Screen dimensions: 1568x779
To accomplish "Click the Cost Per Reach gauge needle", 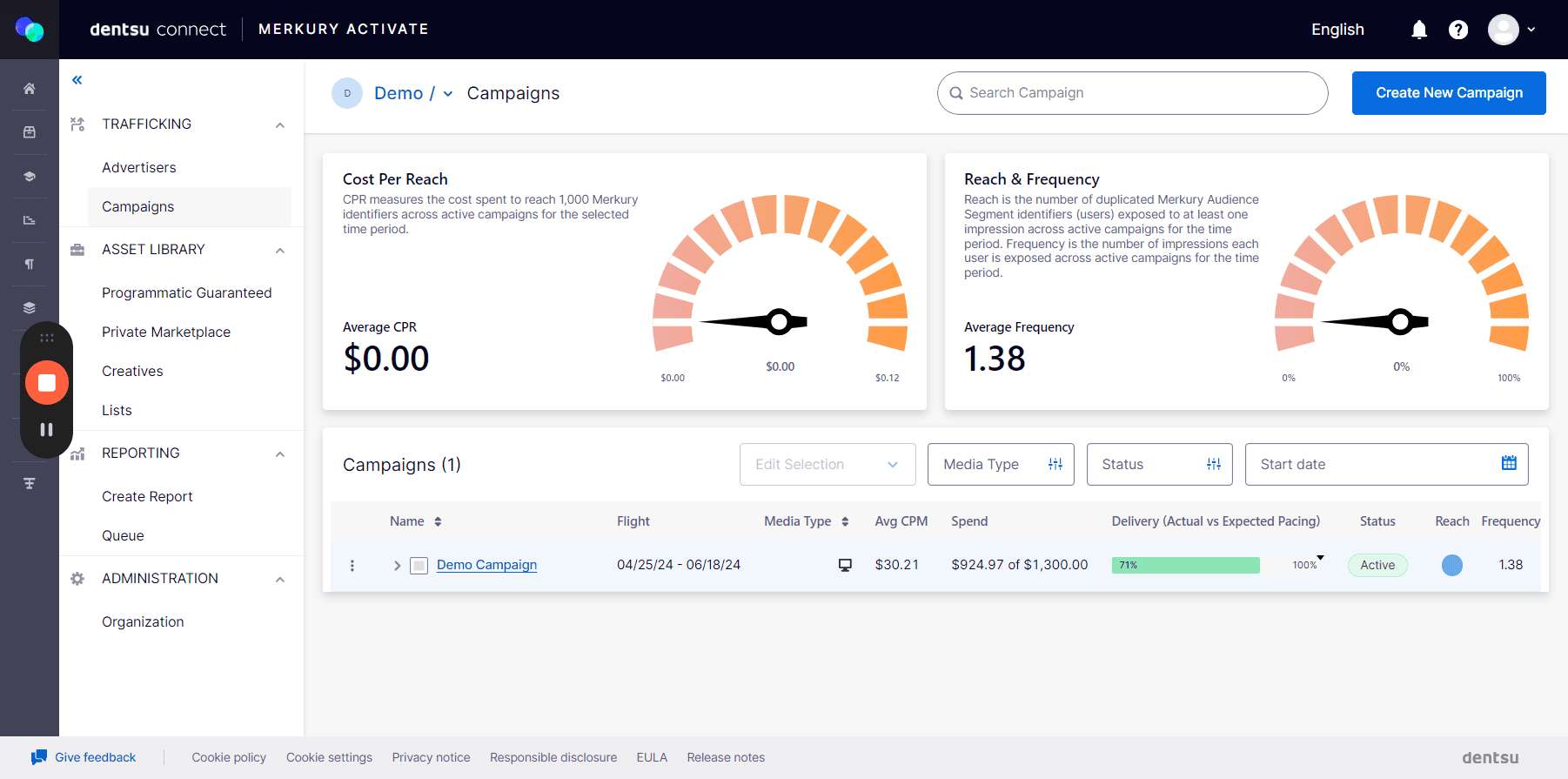I will tap(754, 322).
